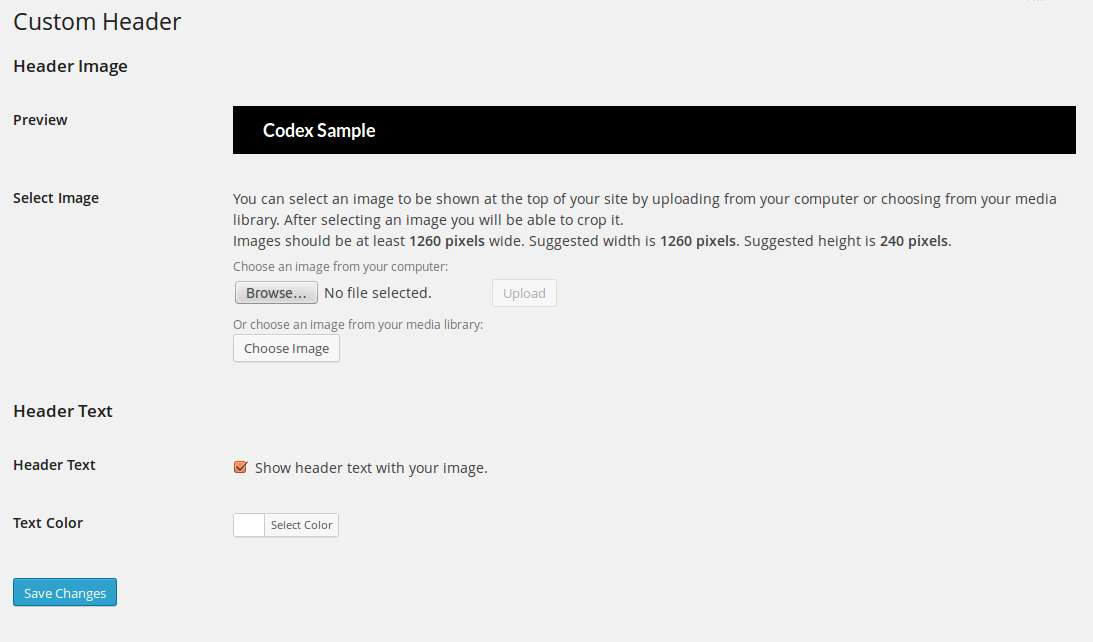
Task: Click 'Or choose an image from your media library' text
Action: [358, 324]
